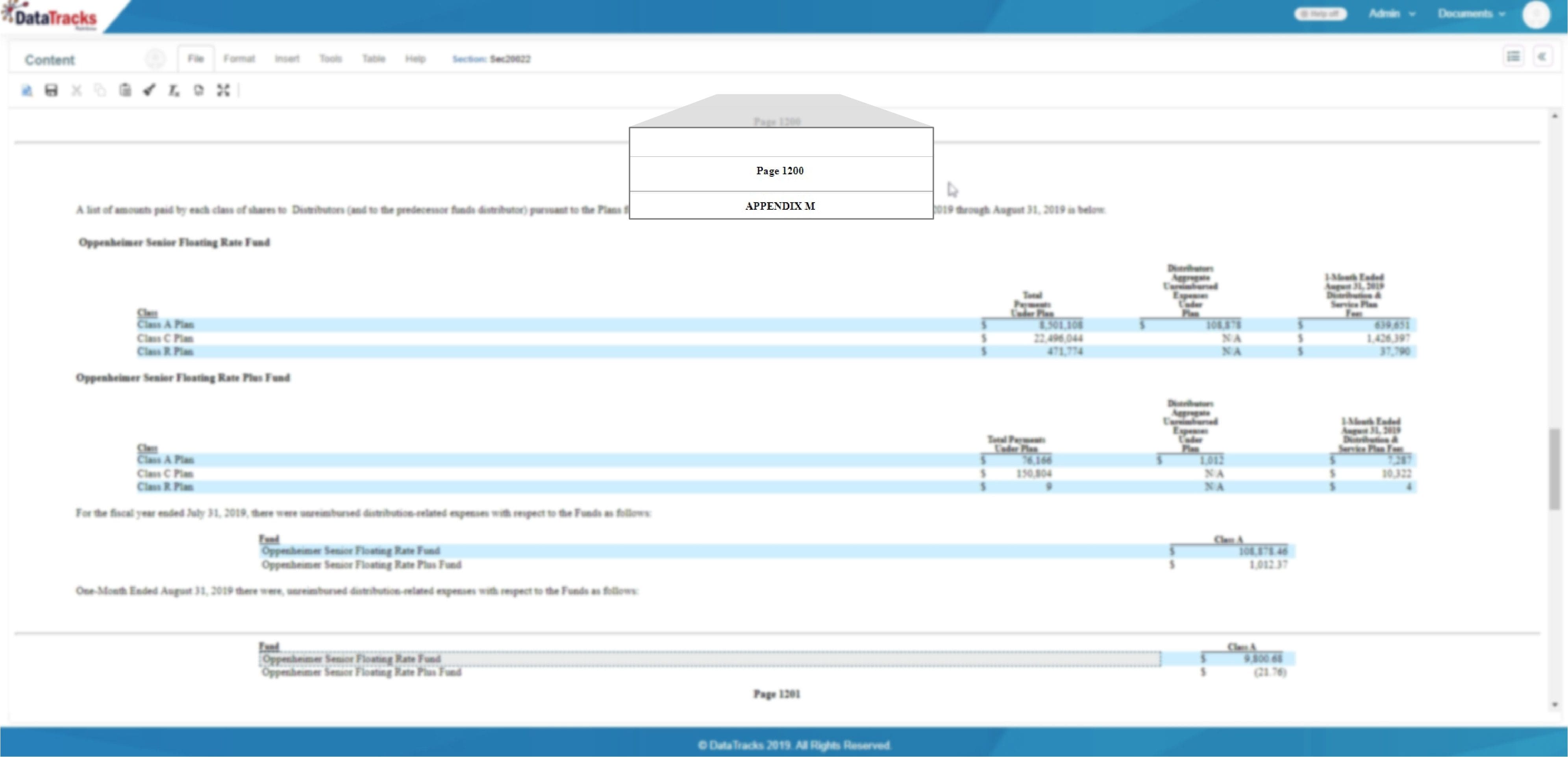Click the vertical scrollbar thumb
The height and width of the screenshot is (757, 1568).
(x=1554, y=469)
